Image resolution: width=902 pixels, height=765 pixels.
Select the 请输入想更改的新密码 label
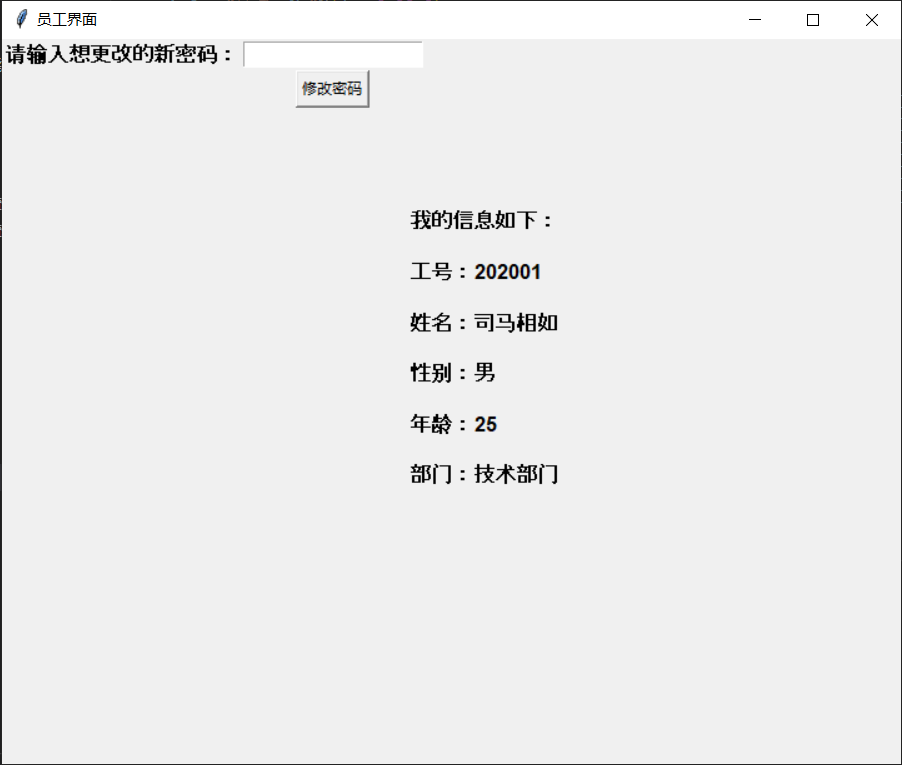click(119, 55)
